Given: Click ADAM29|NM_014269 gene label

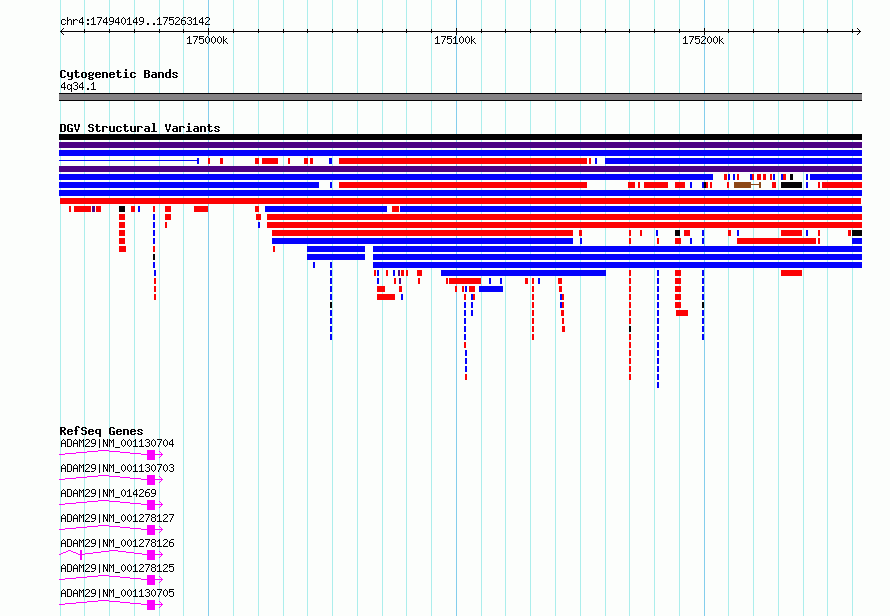Looking at the screenshot, I should tap(108, 493).
